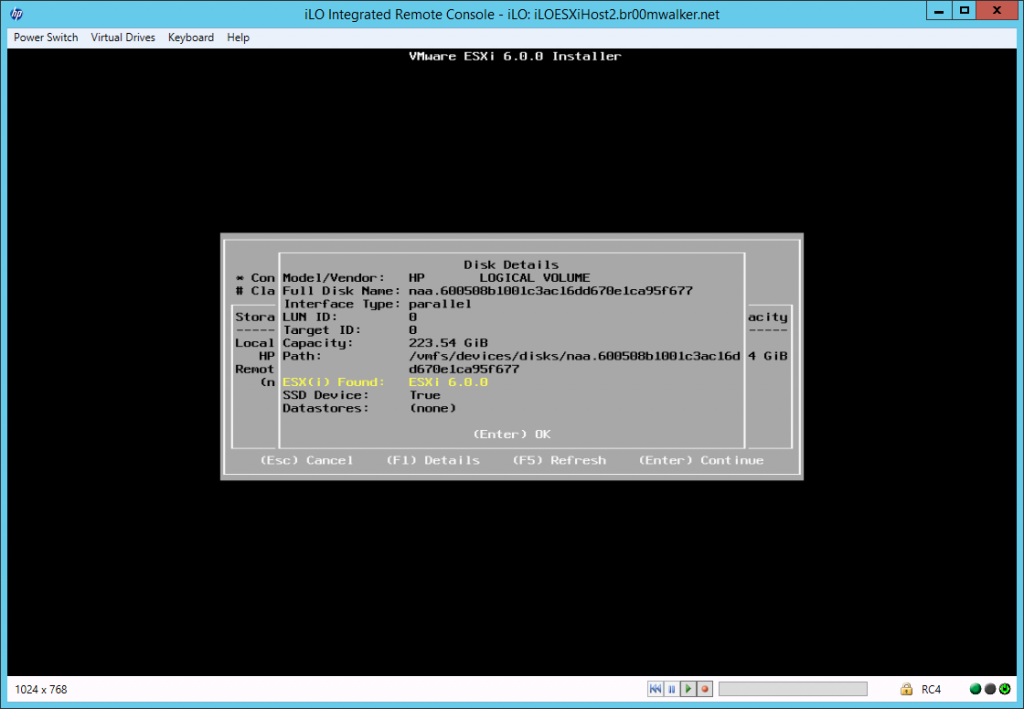Click (Enter) OK in Disk Details
The image size is (1024, 709).
[x=512, y=434]
